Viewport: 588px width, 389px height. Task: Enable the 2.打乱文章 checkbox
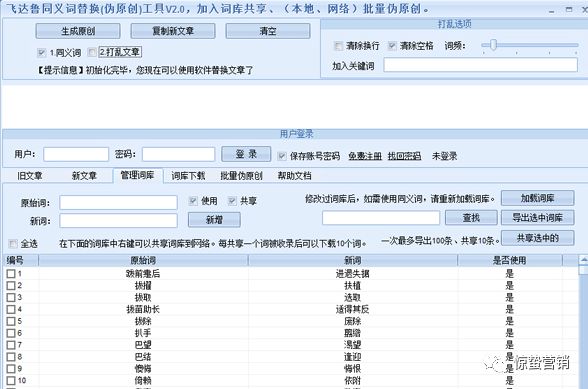click(x=92, y=52)
